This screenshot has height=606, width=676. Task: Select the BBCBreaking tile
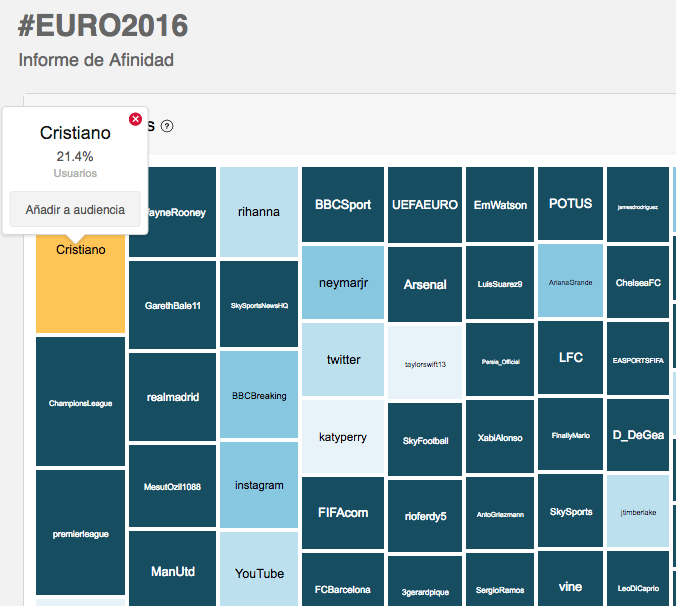(x=259, y=394)
